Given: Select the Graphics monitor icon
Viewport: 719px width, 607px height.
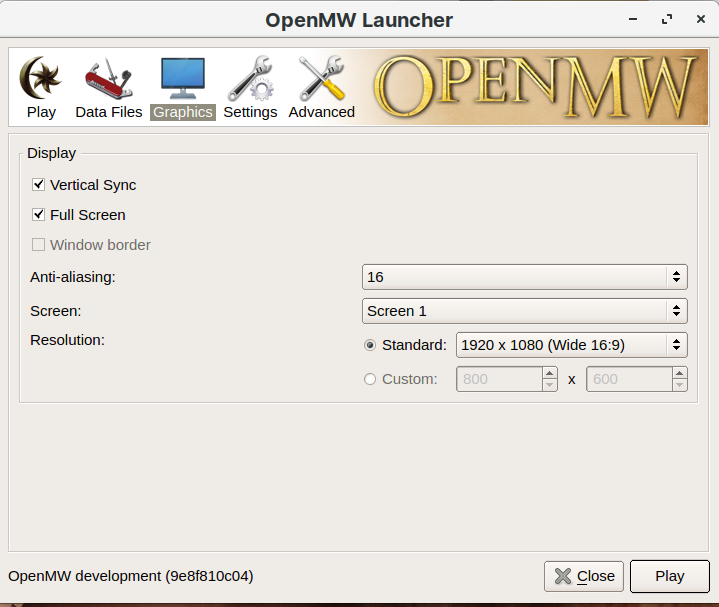Looking at the screenshot, I should point(182,77).
